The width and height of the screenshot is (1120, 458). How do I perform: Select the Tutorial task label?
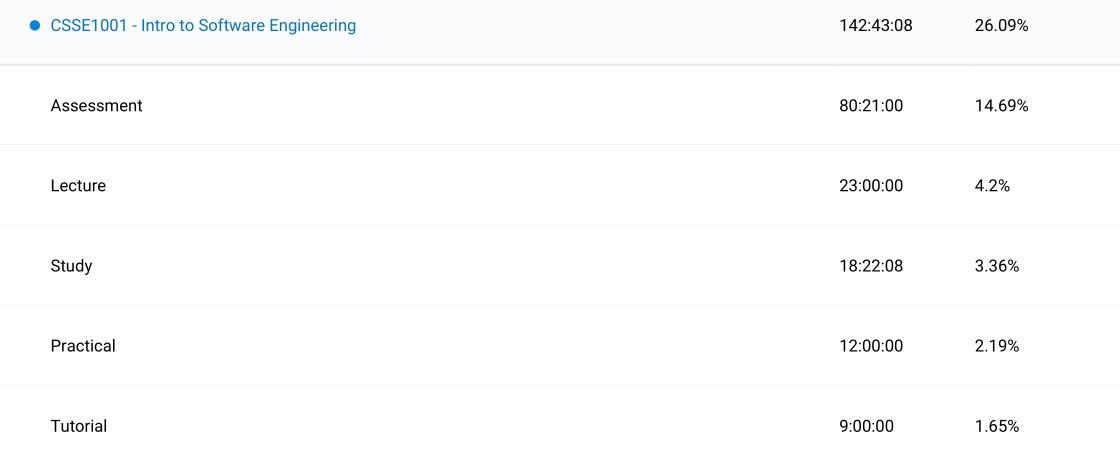[x=79, y=426]
